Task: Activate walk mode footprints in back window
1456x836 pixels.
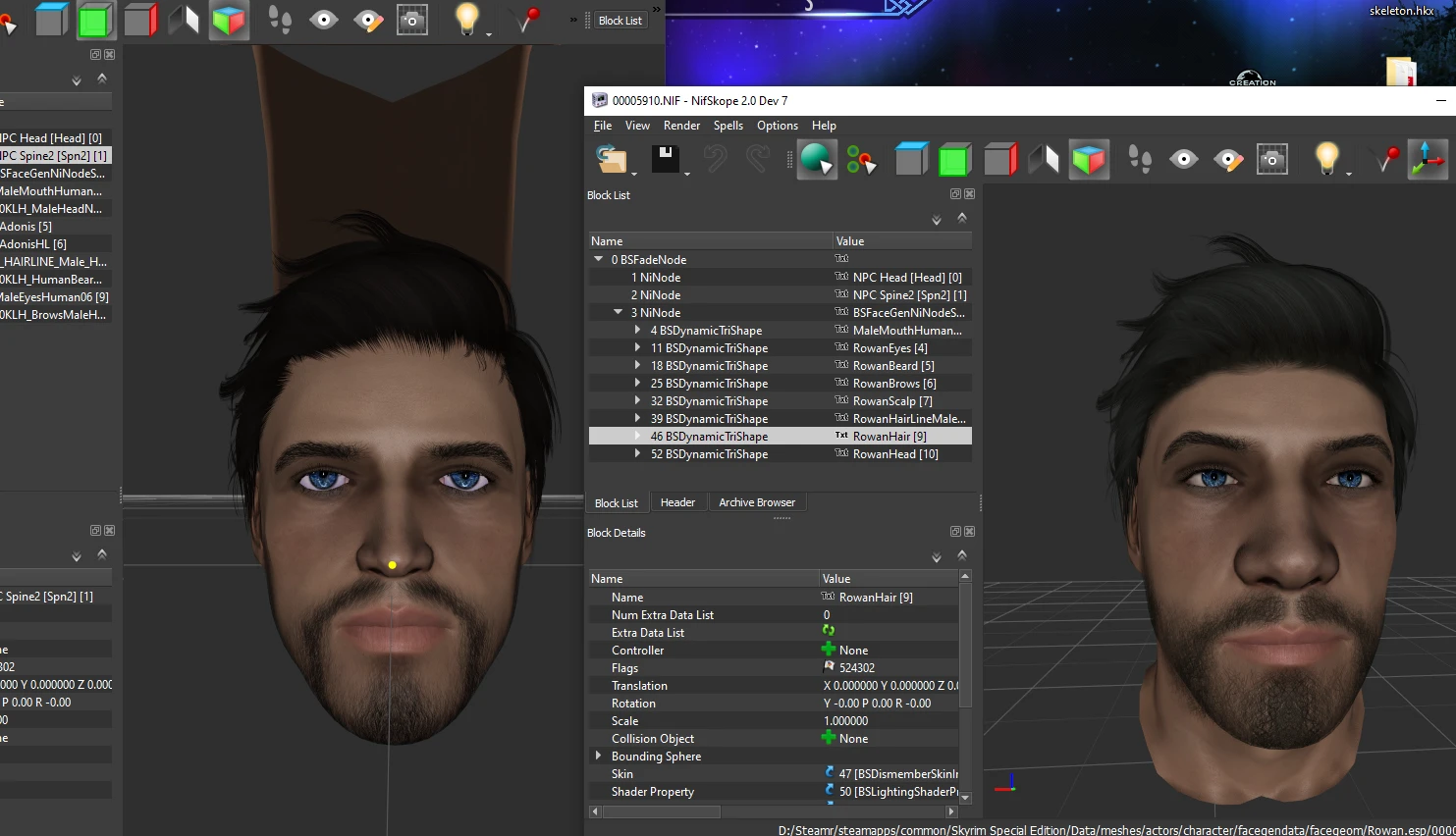Action: 280,19
